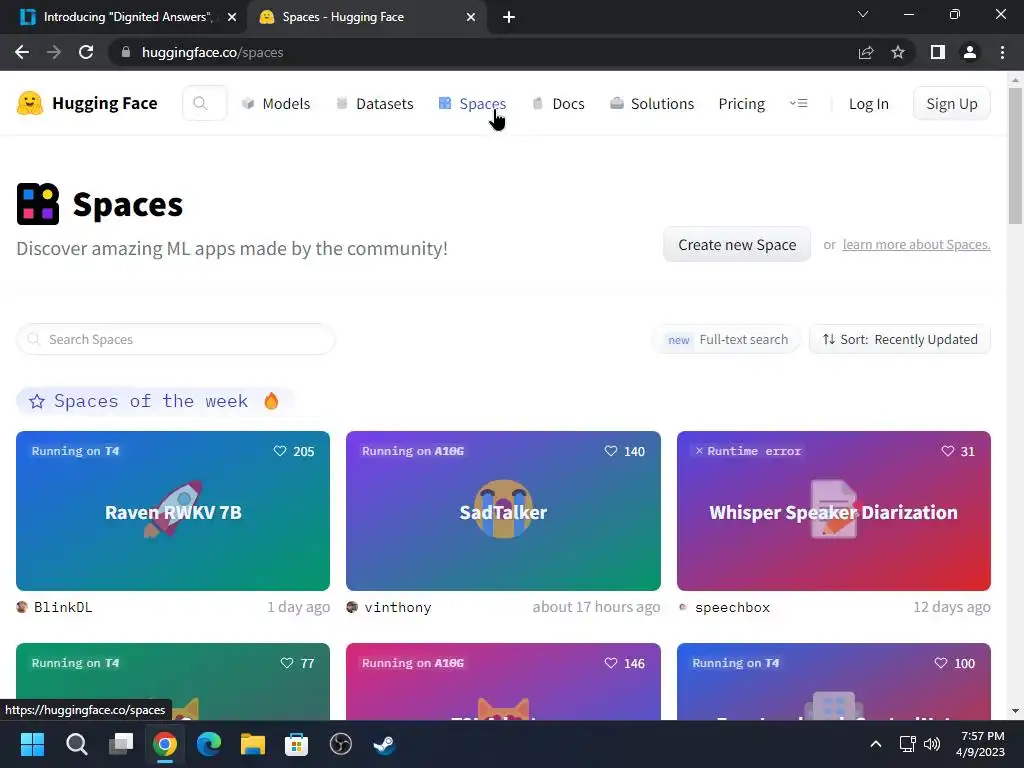1024x768 pixels.
Task: Open the Chrome three-dot menu
Action: point(1002,52)
